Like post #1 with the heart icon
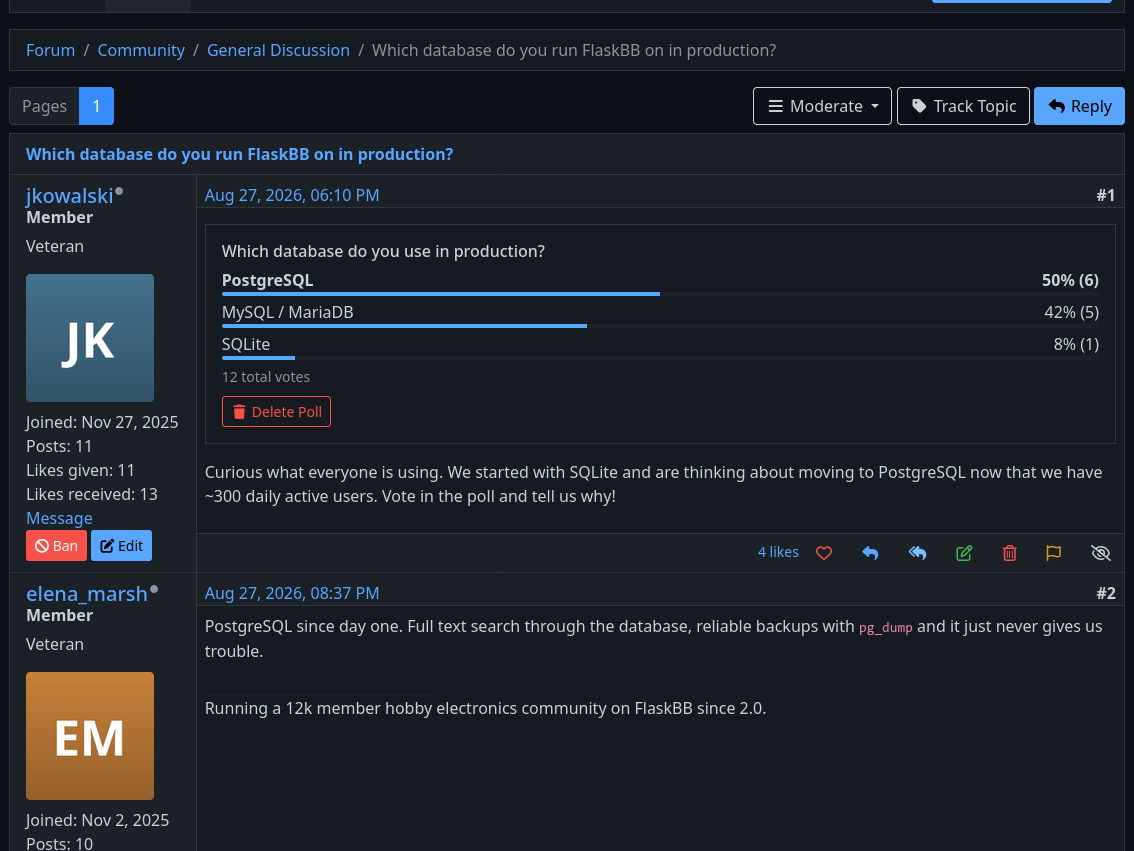The height and width of the screenshot is (851, 1134). point(824,553)
